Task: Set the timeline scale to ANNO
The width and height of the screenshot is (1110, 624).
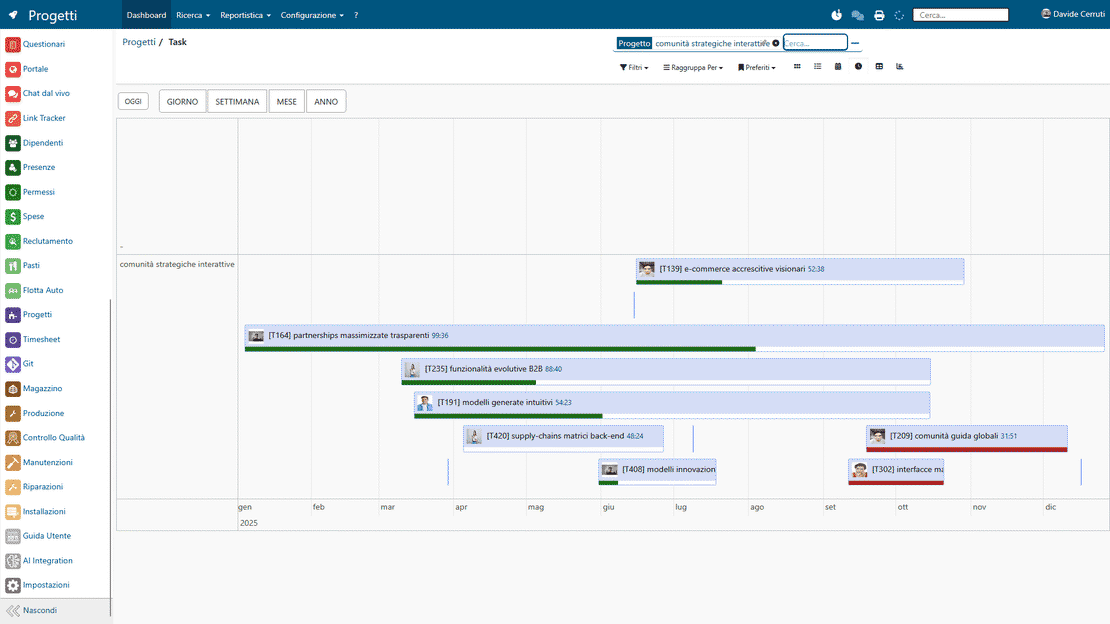Action: (326, 101)
